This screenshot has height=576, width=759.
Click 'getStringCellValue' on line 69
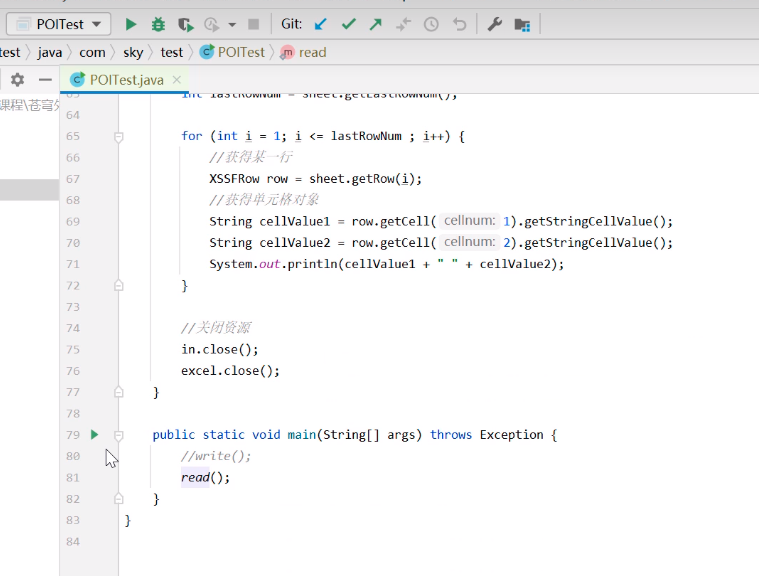pos(589,222)
